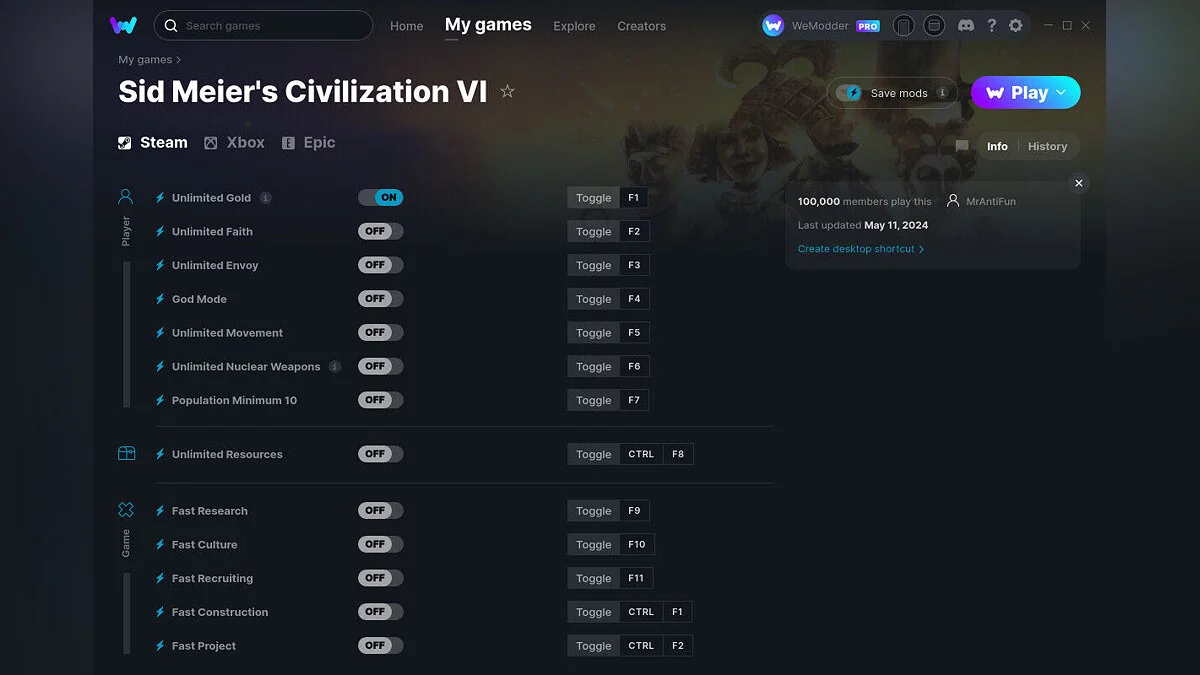The height and width of the screenshot is (675, 1200).
Task: Click the question mark help icon
Action: pos(991,25)
